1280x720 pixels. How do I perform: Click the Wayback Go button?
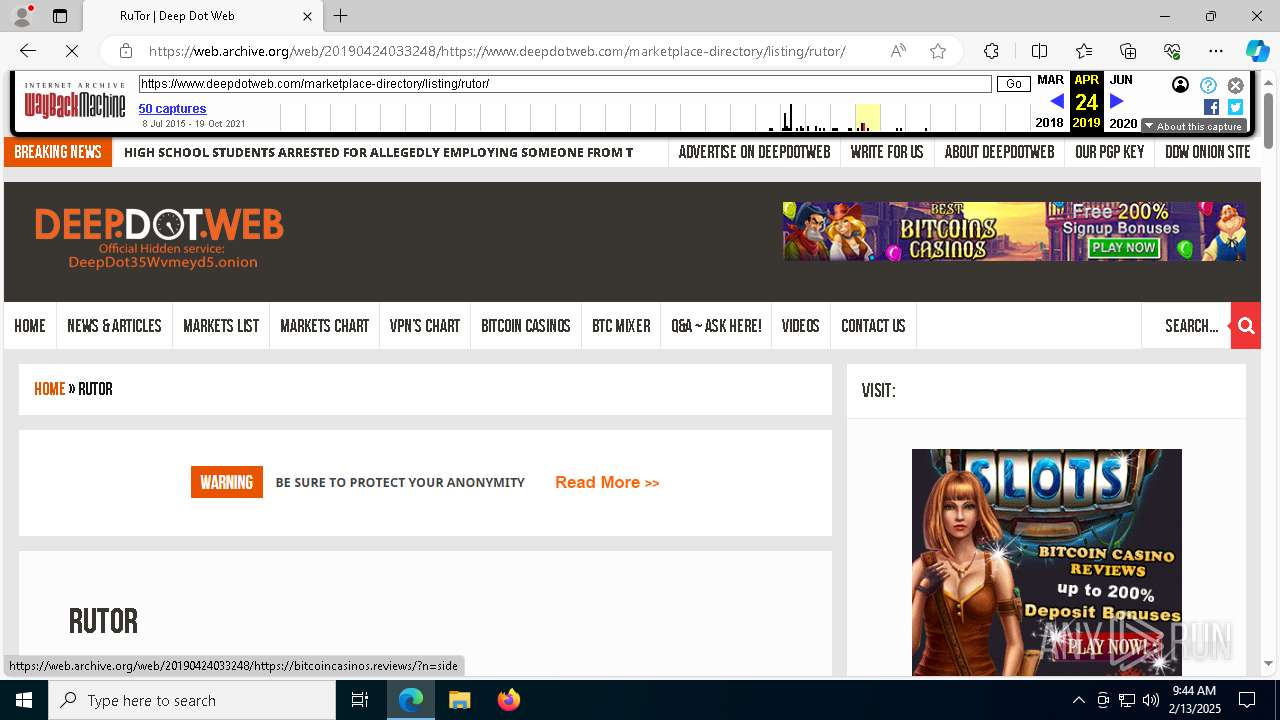click(1014, 84)
